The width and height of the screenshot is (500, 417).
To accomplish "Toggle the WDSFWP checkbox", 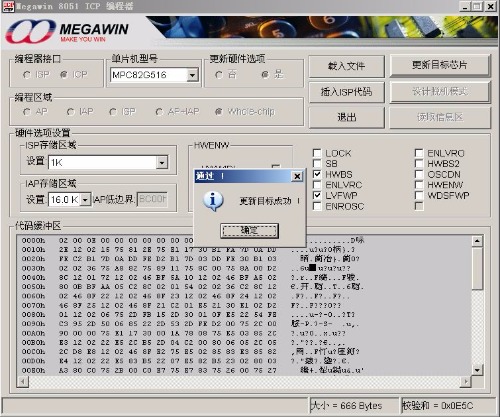I will (419, 195).
